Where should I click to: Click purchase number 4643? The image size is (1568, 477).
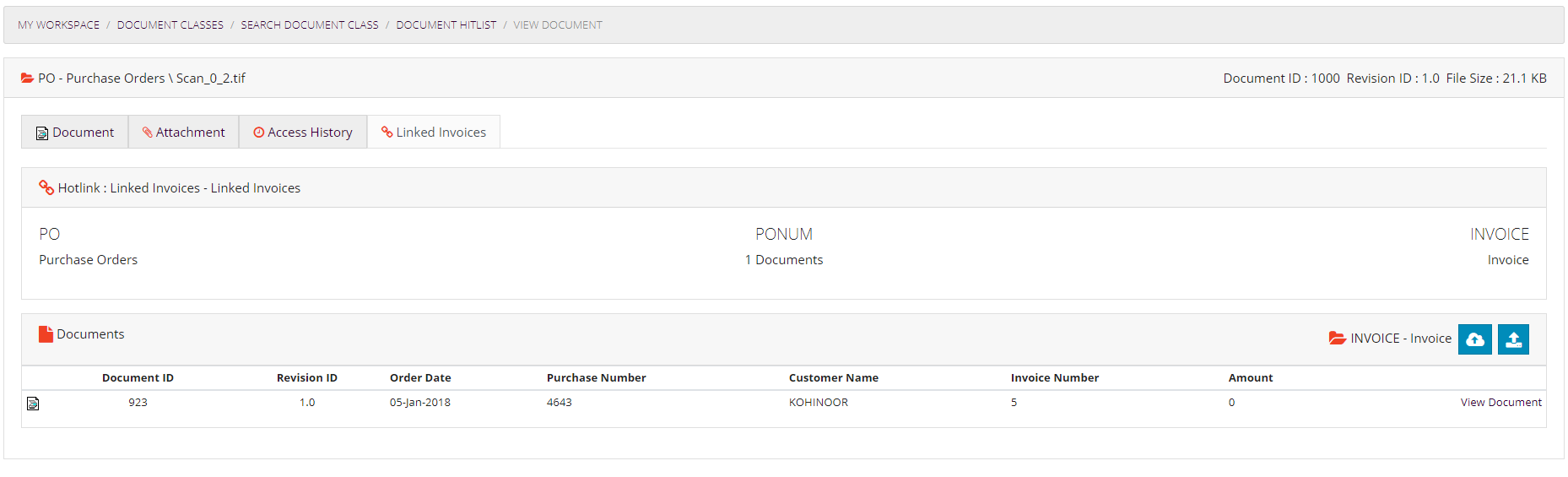click(x=559, y=403)
